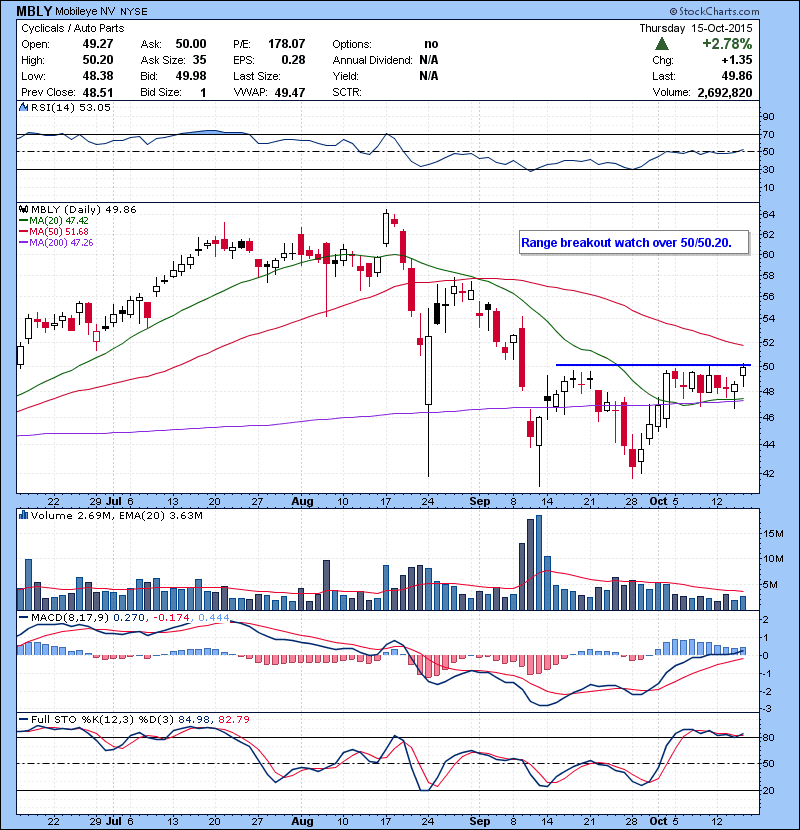Click the VWAP value 49.47

[290, 92]
